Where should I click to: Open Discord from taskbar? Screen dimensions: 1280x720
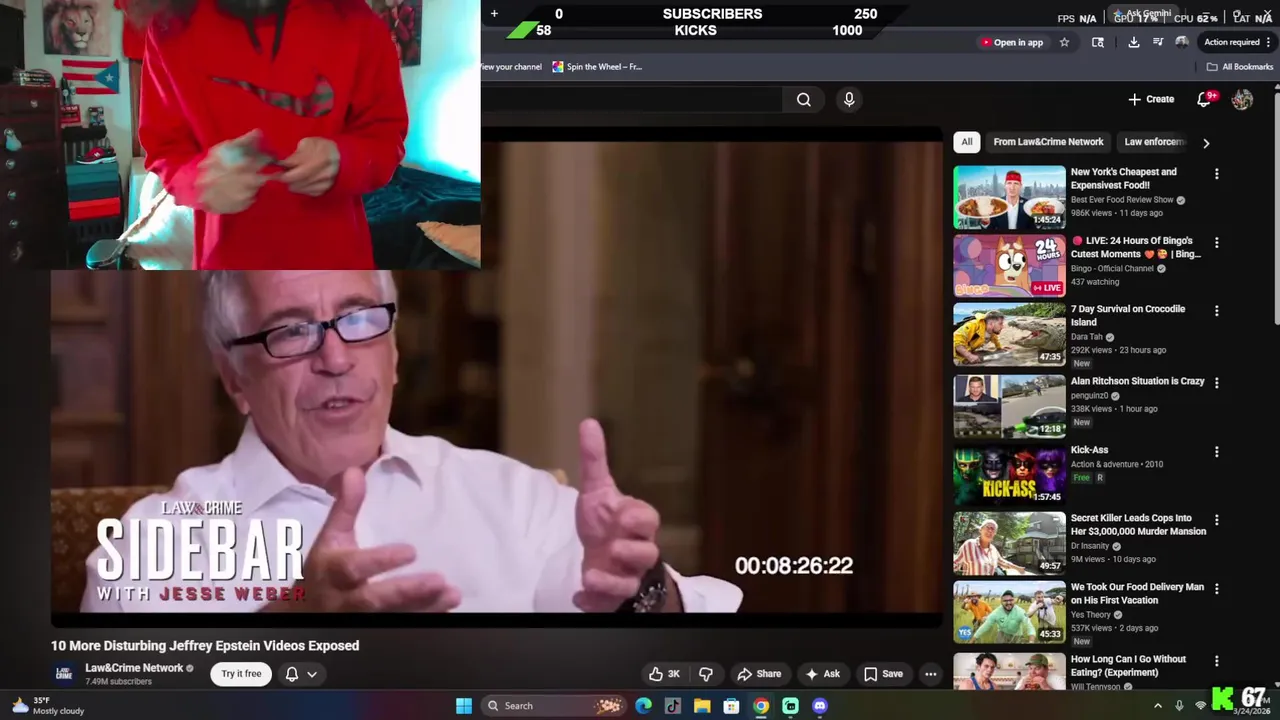[x=820, y=706]
